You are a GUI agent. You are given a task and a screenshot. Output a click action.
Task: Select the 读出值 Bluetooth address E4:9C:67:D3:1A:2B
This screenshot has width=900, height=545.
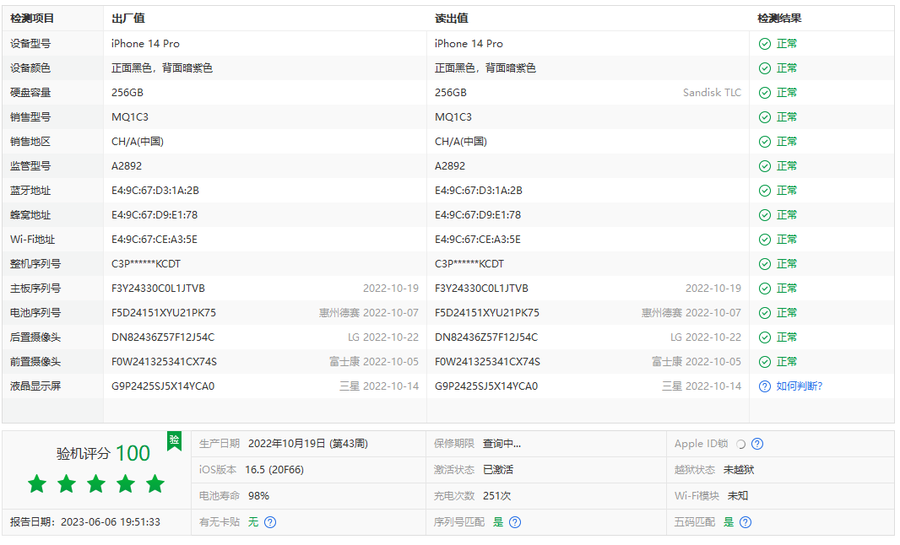pos(478,190)
